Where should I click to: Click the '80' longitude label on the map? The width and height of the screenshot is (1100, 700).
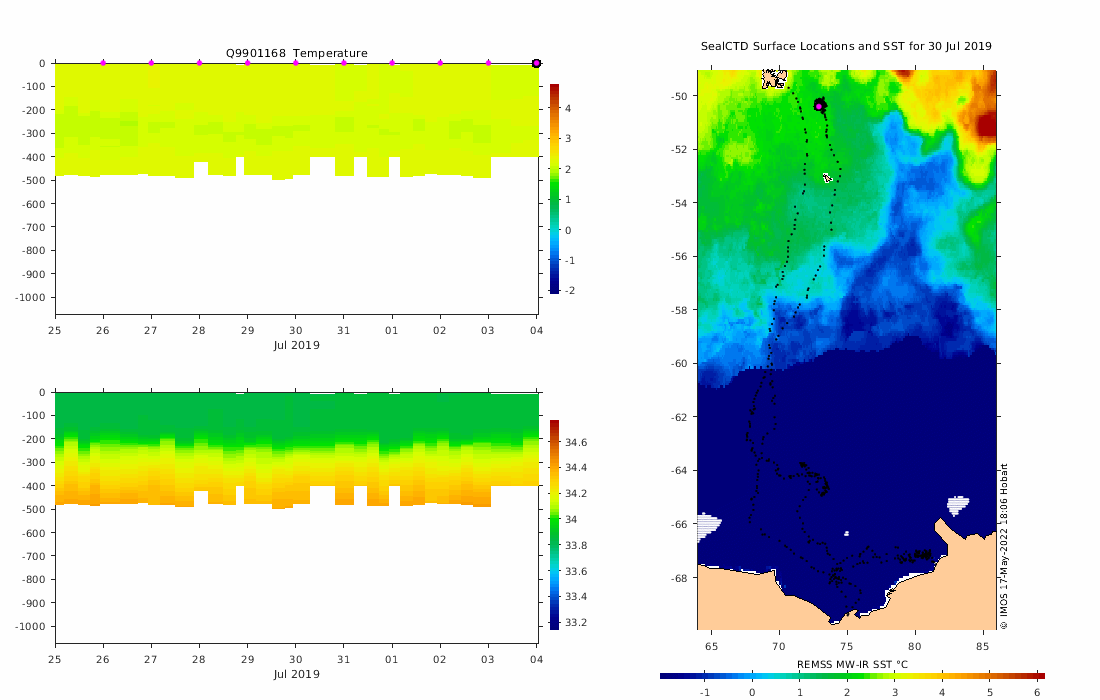point(915,647)
